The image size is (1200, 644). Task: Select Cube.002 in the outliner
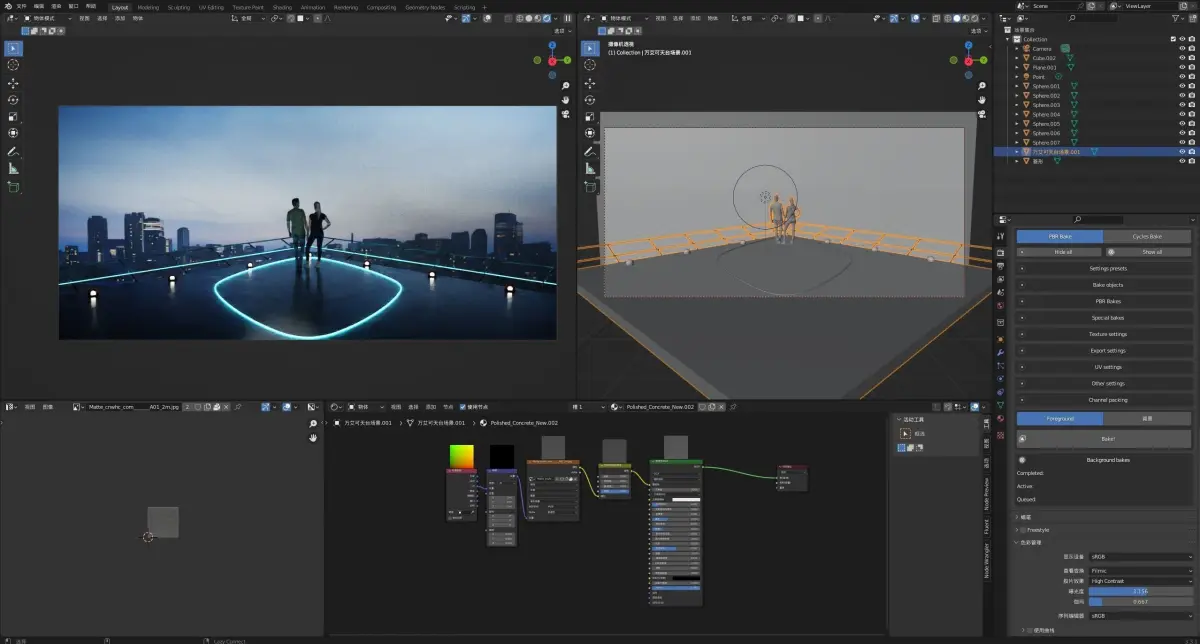tap(1043, 58)
